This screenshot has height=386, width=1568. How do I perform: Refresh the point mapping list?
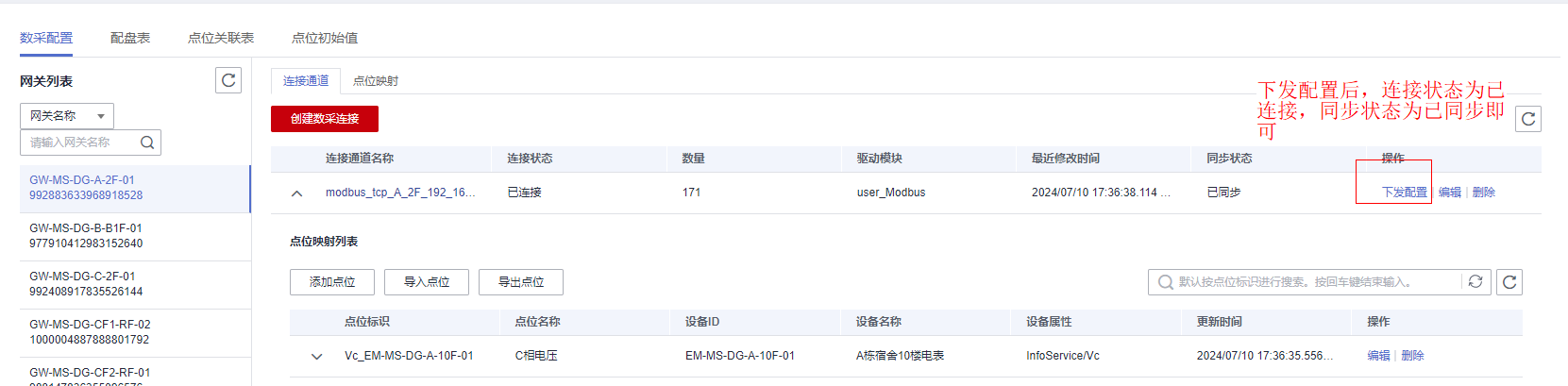[x=1509, y=282]
